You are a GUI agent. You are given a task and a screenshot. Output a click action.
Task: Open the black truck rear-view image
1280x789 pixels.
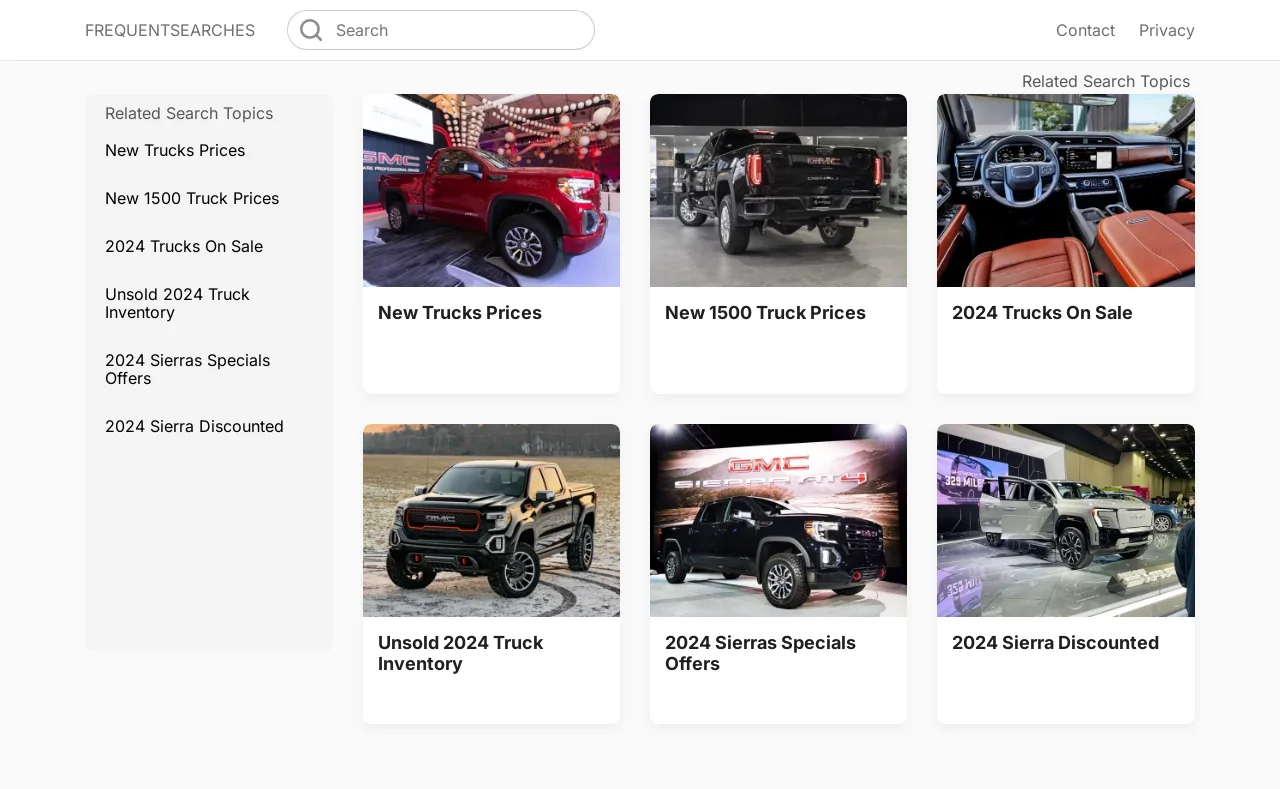click(778, 190)
